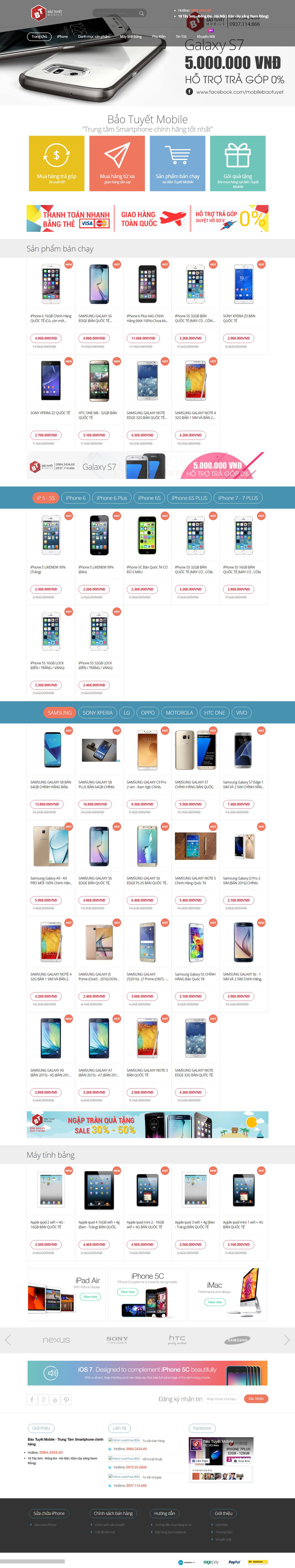The height and width of the screenshot is (1568, 295).
Task: Click the search magnifier icon in header
Action: pos(141,13)
